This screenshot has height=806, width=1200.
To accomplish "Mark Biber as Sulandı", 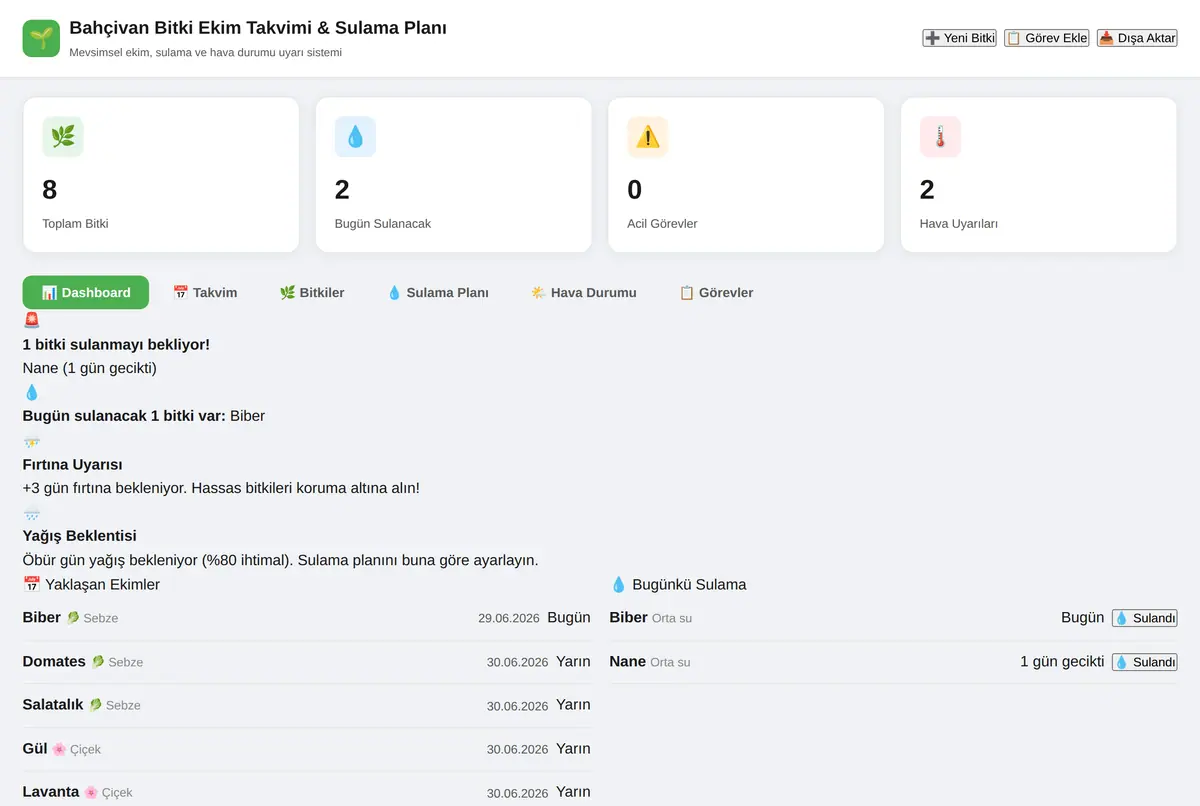I will coord(1144,618).
